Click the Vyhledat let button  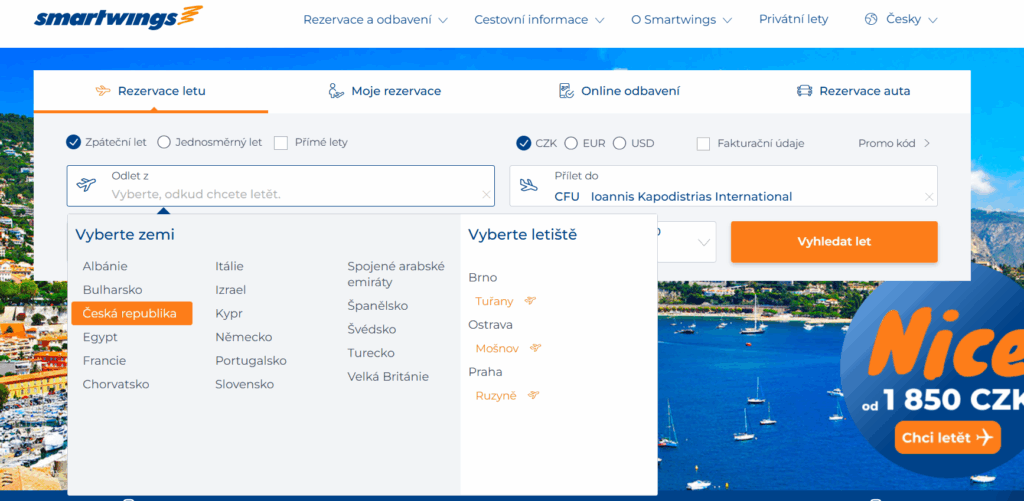(x=834, y=242)
